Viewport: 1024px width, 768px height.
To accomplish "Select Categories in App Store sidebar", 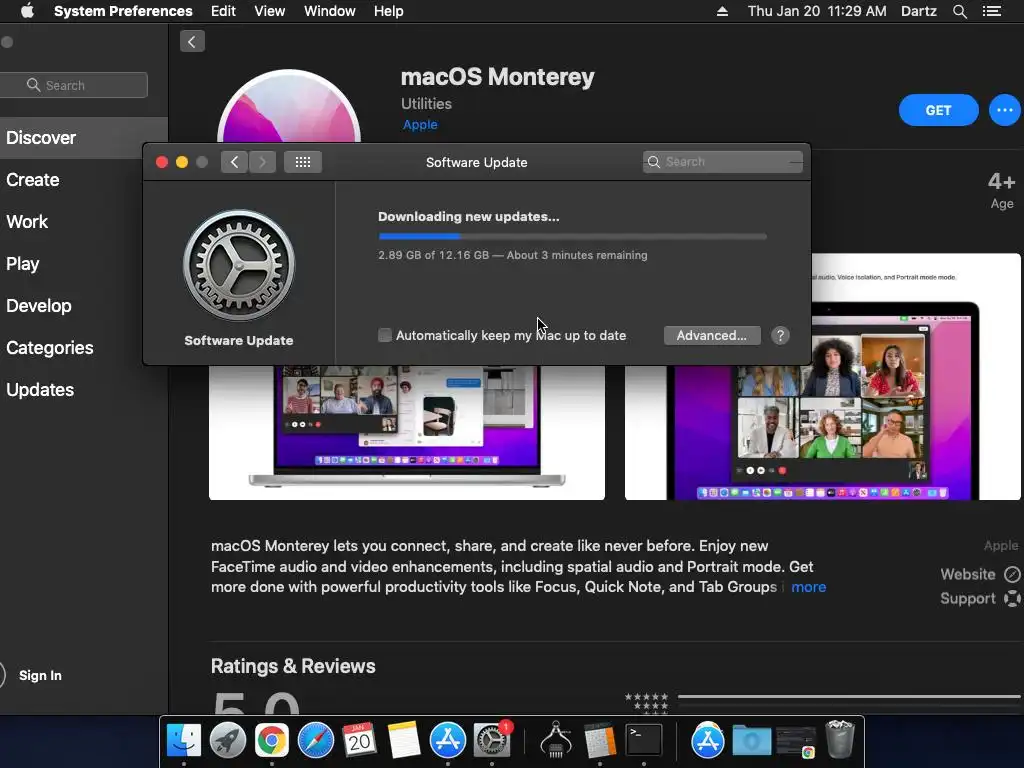I will coord(84,348).
